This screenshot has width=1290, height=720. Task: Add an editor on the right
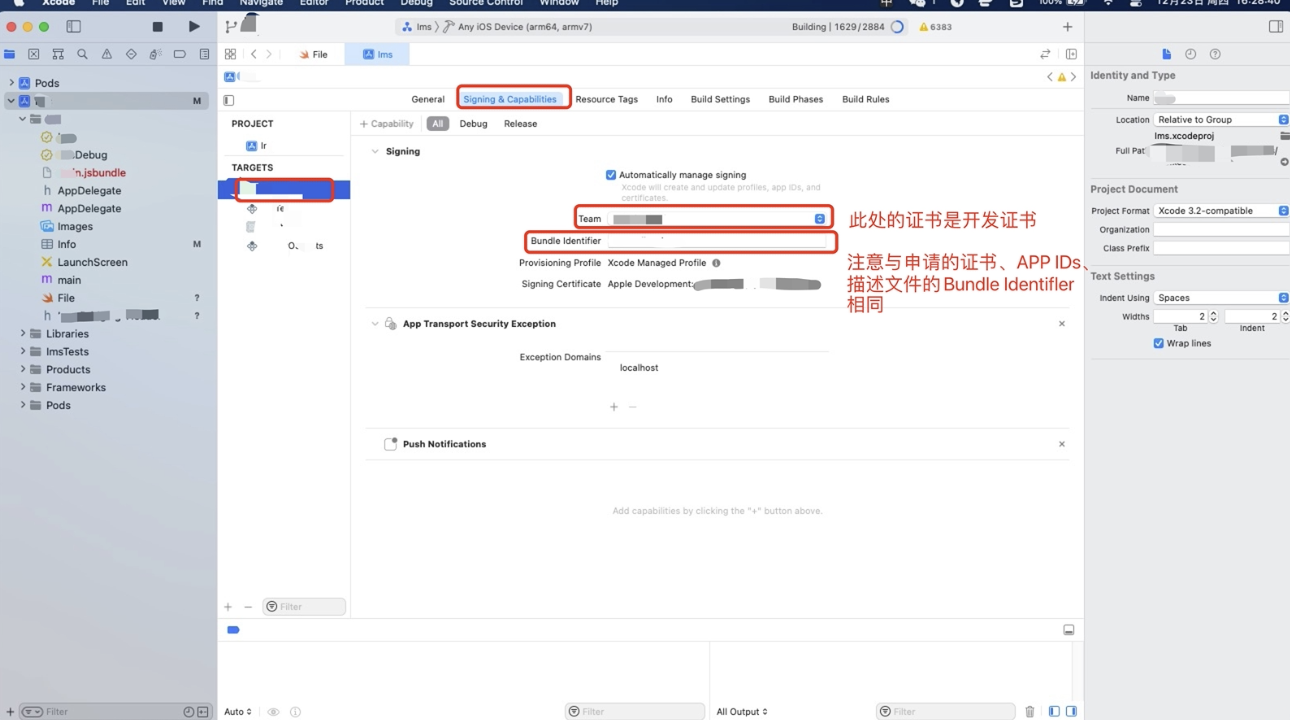pos(1071,54)
